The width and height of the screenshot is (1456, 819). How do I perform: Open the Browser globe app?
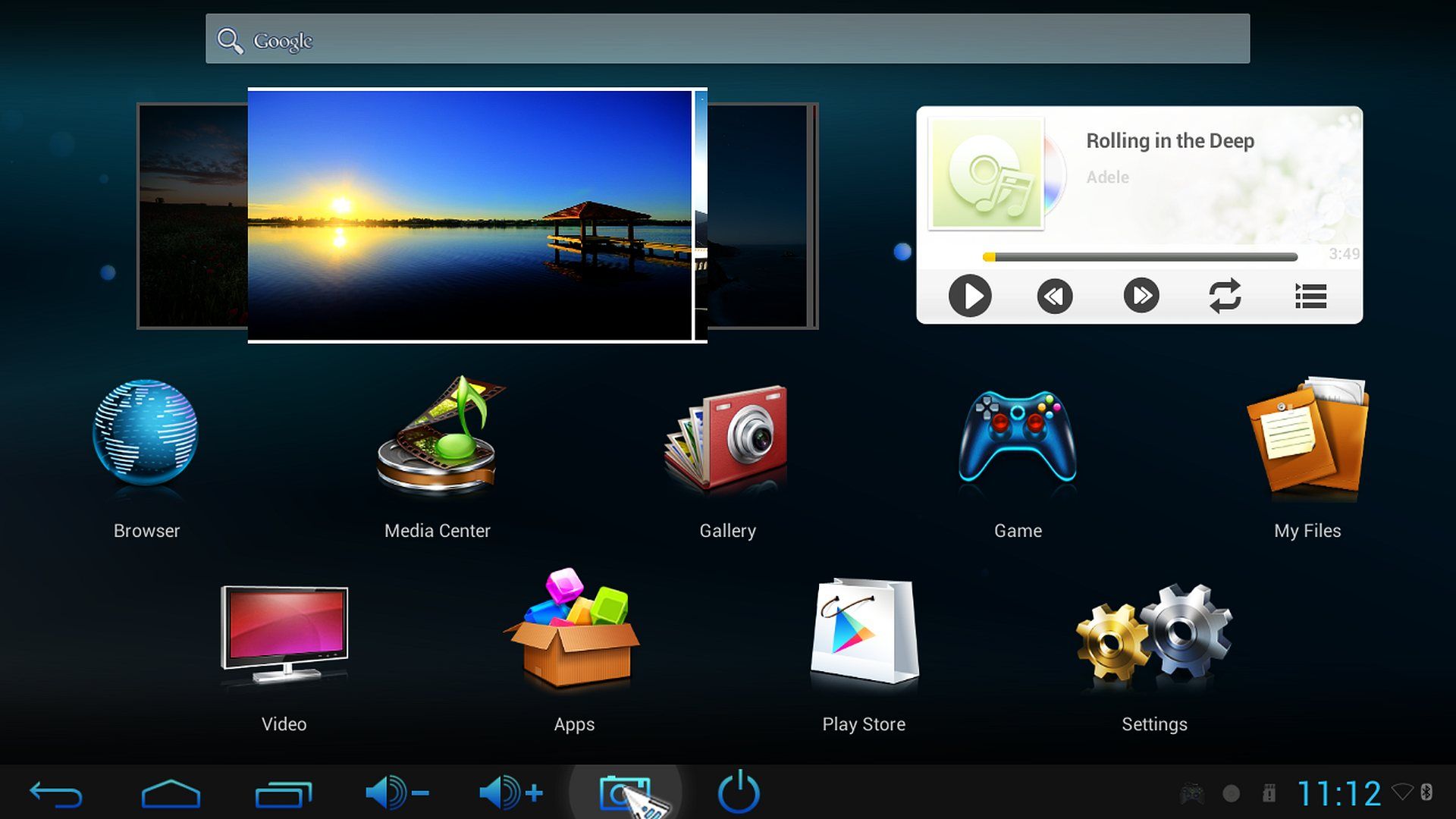point(146,434)
